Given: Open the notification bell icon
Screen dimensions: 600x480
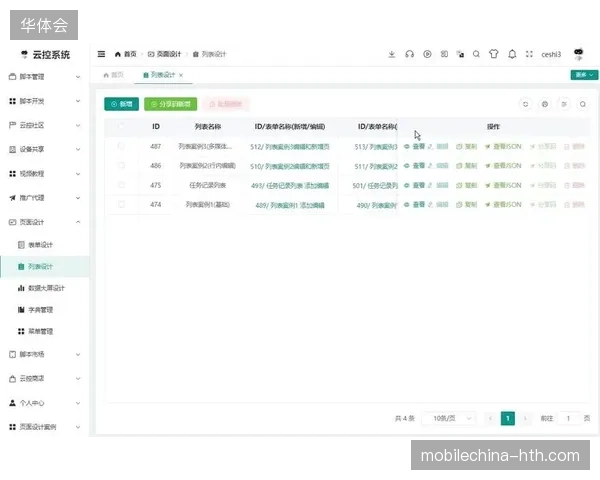Looking at the screenshot, I should click(512, 54).
